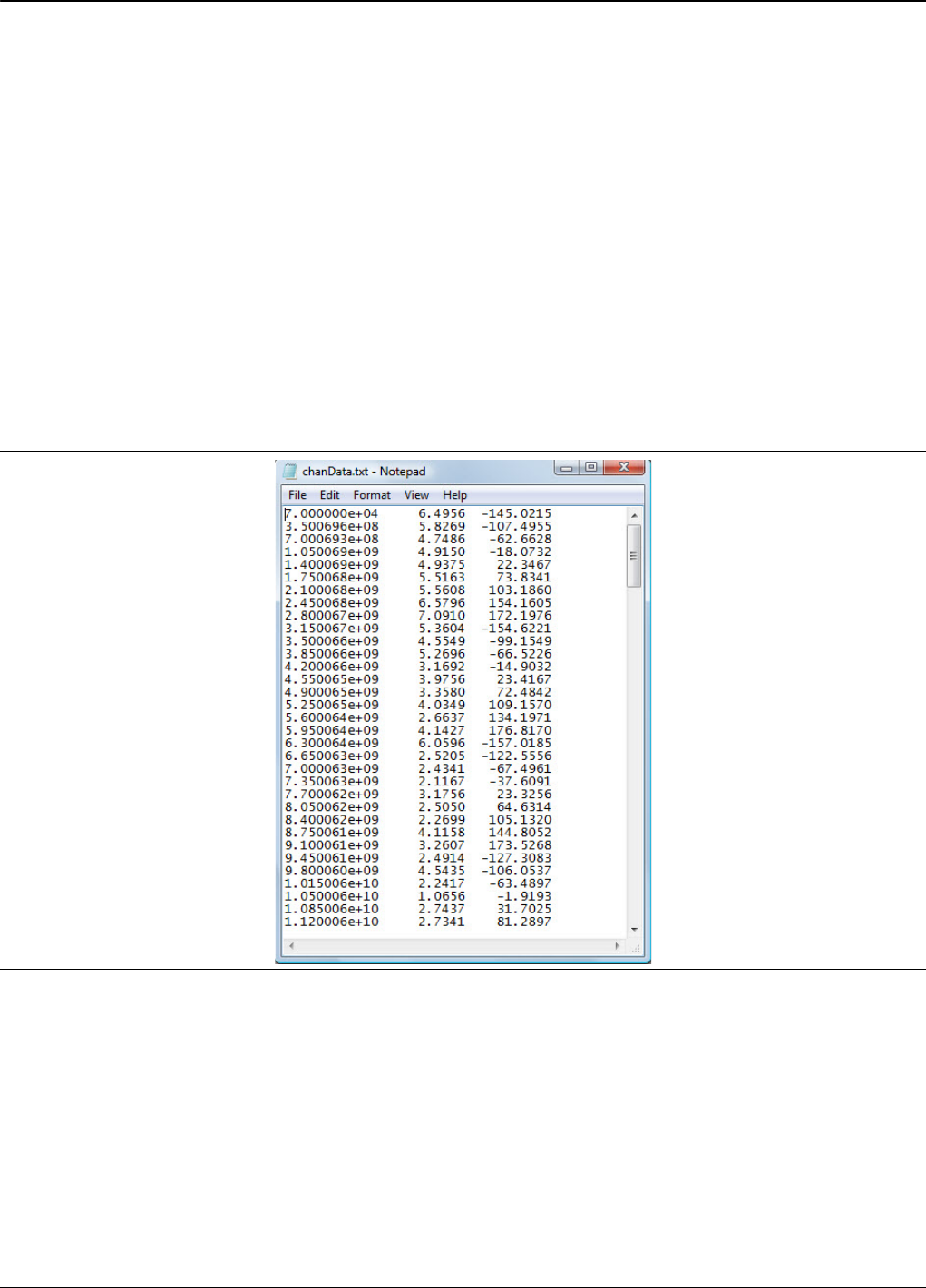Maximize the chanData.txt Notepad window
The image size is (926, 1288).
590,468
